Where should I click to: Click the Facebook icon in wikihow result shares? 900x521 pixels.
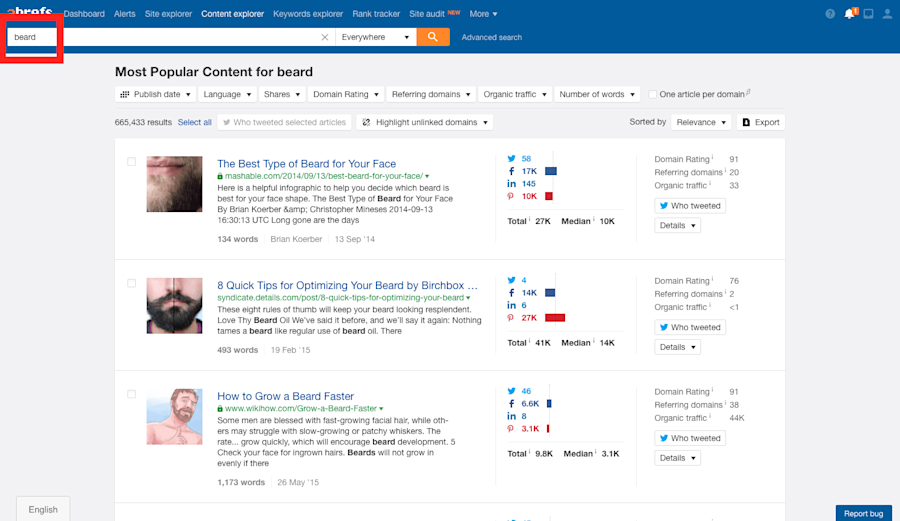[x=511, y=403]
